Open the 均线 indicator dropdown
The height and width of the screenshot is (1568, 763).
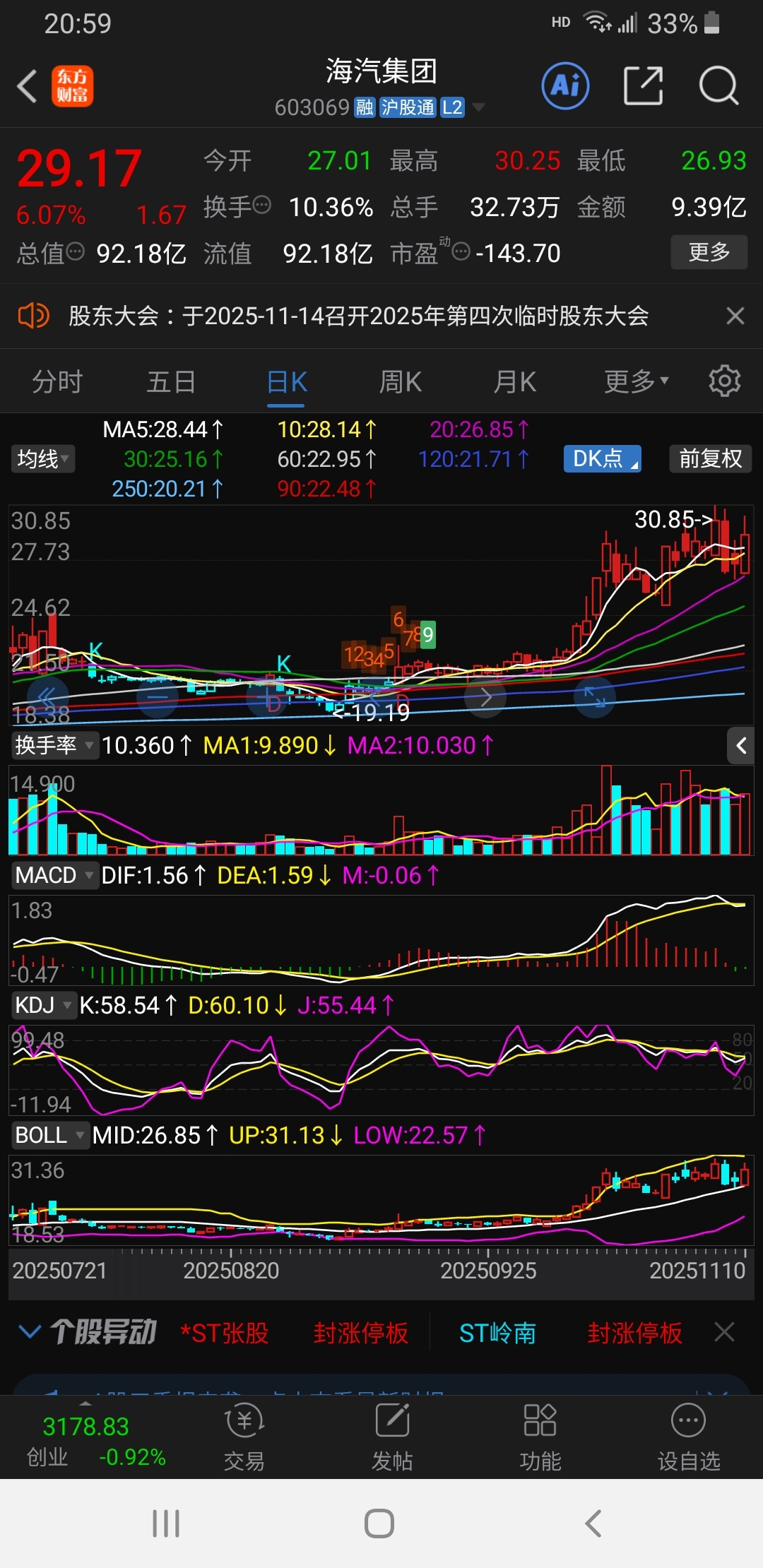[43, 459]
